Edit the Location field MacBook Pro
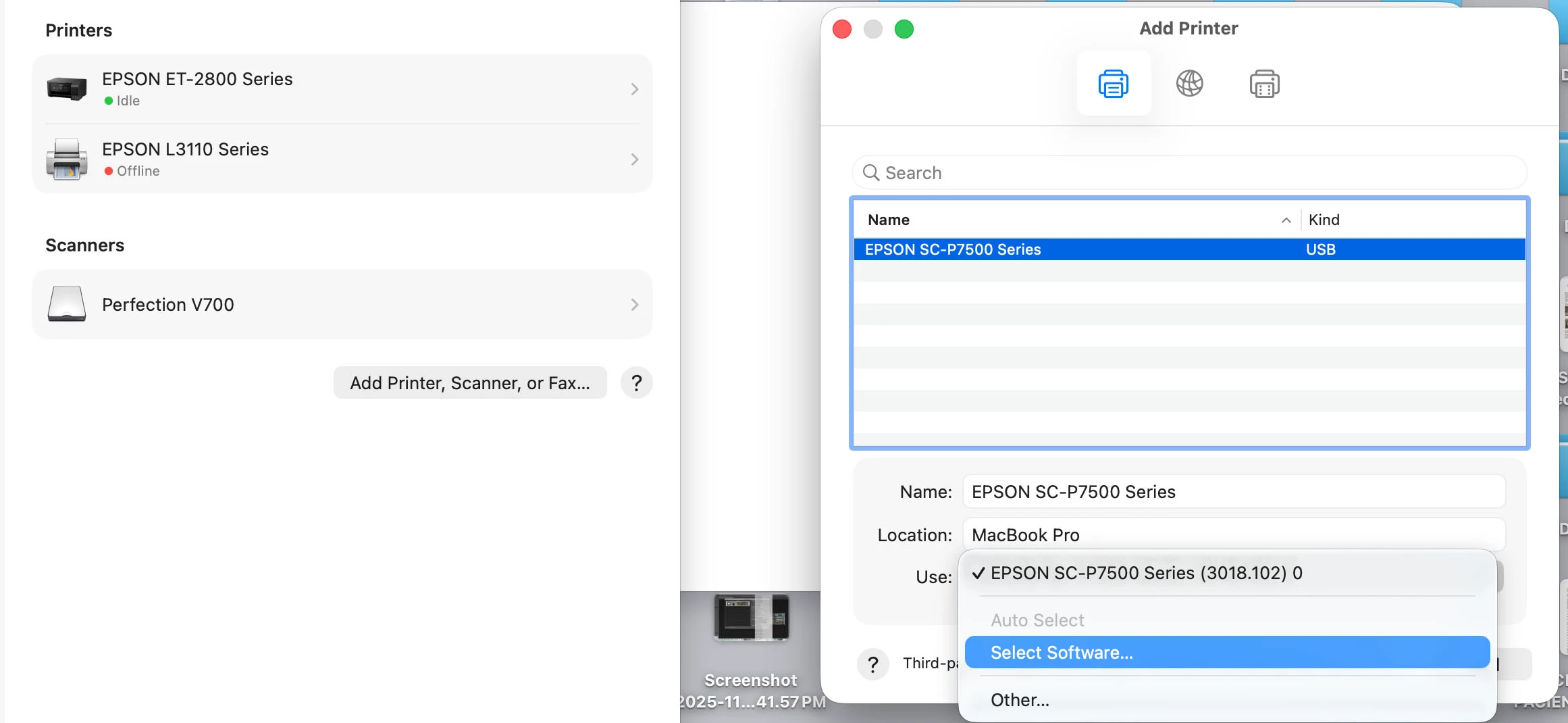This screenshot has width=1568, height=723. [x=1234, y=534]
